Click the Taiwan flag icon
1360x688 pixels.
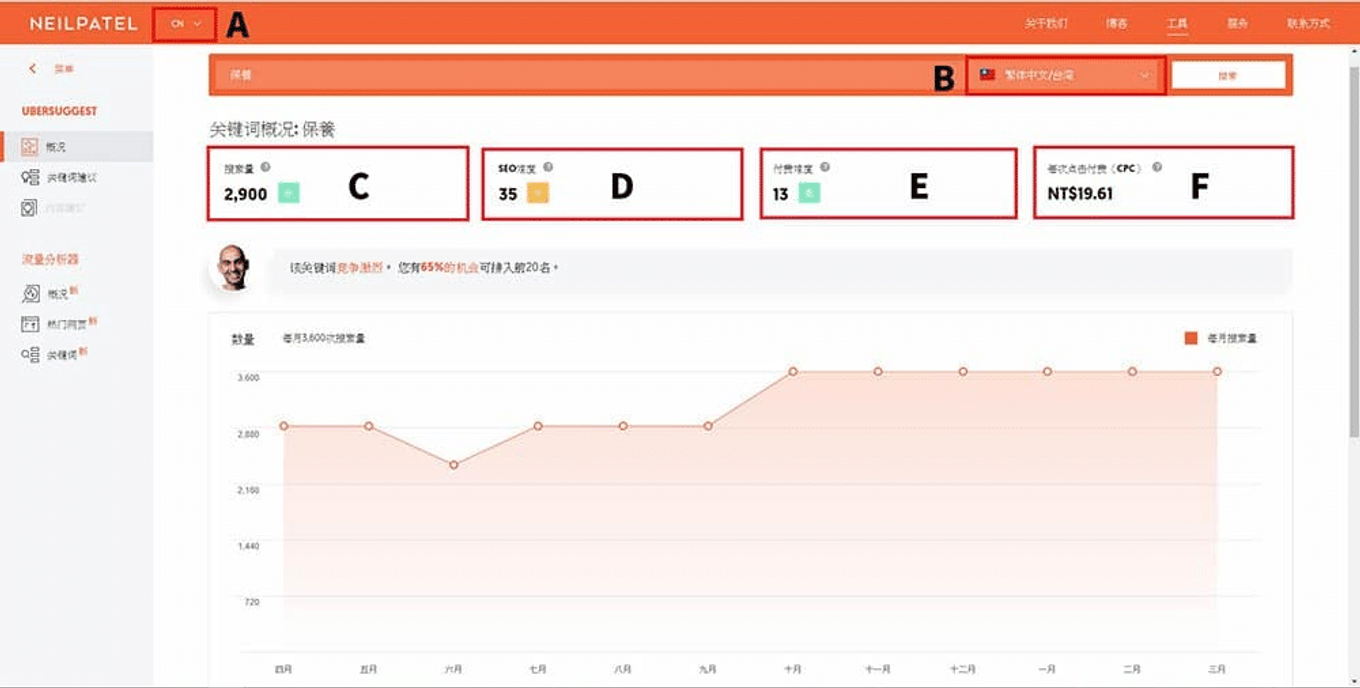(x=988, y=75)
